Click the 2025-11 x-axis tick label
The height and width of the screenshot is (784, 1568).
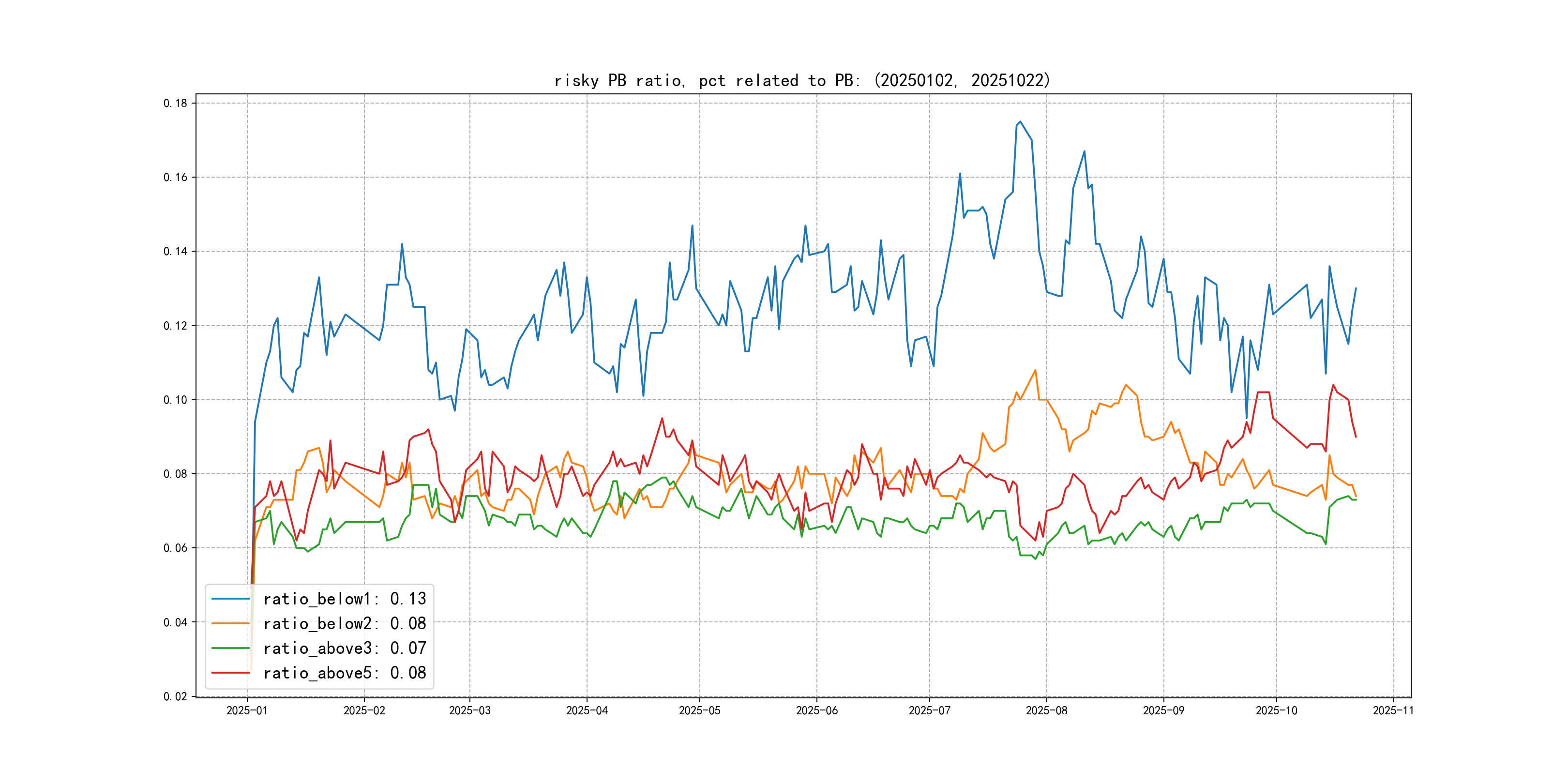tap(1393, 711)
